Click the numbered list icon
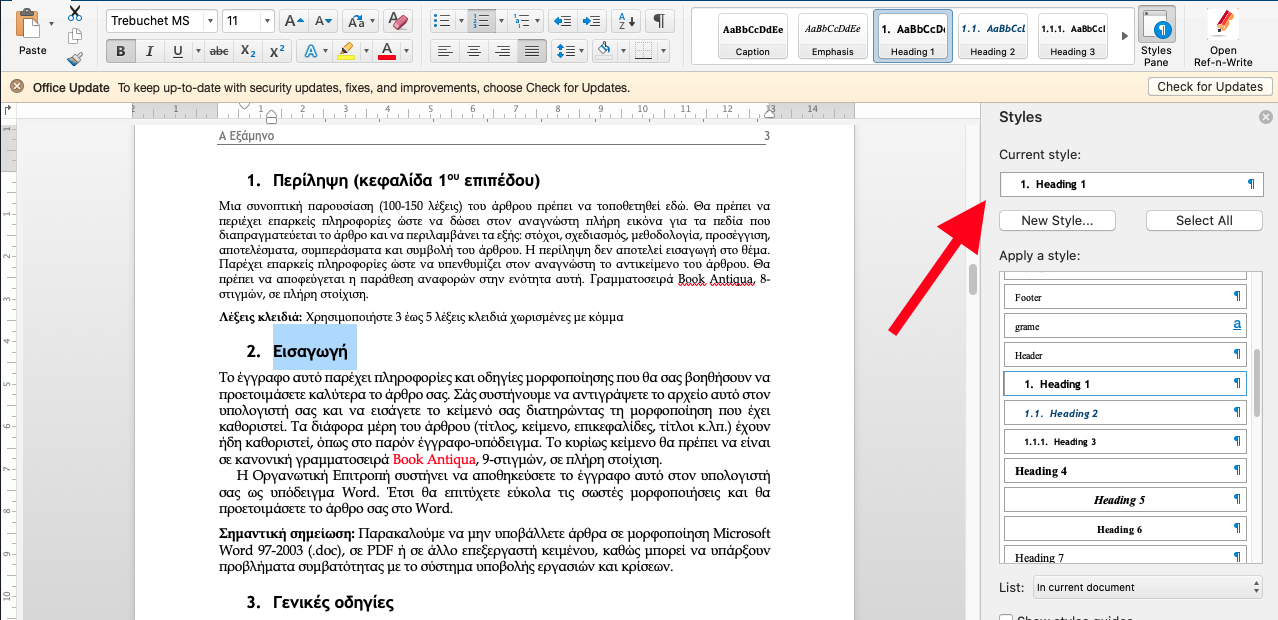The height and width of the screenshot is (620, 1278). 480,21
